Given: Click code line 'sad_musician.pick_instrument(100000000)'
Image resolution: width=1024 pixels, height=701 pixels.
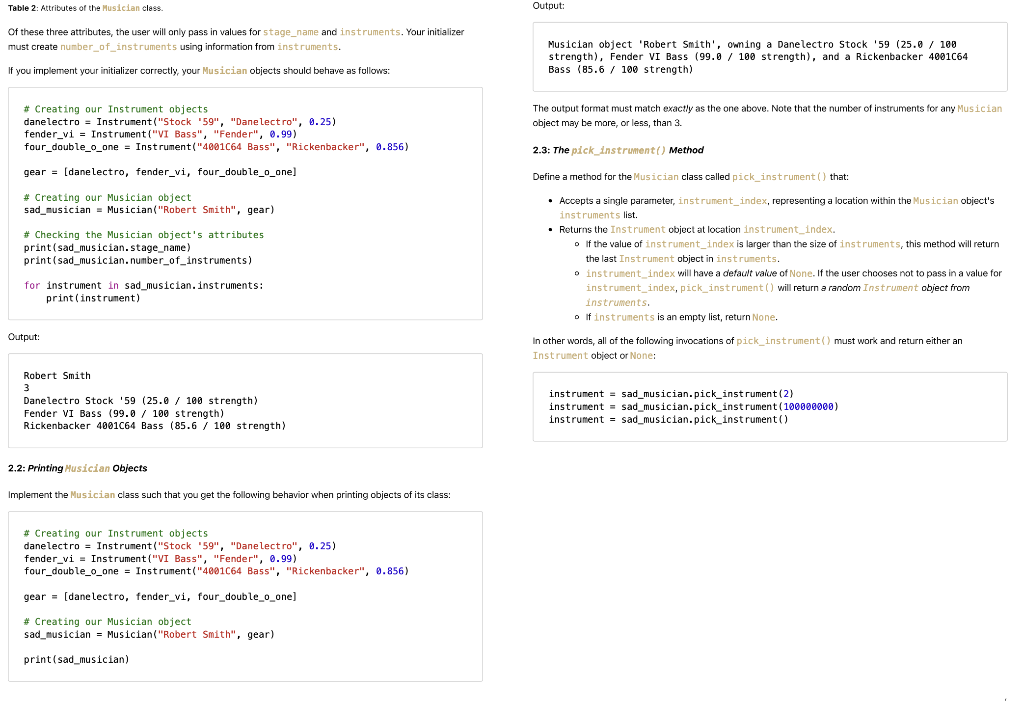Looking at the screenshot, I should 693,407.
